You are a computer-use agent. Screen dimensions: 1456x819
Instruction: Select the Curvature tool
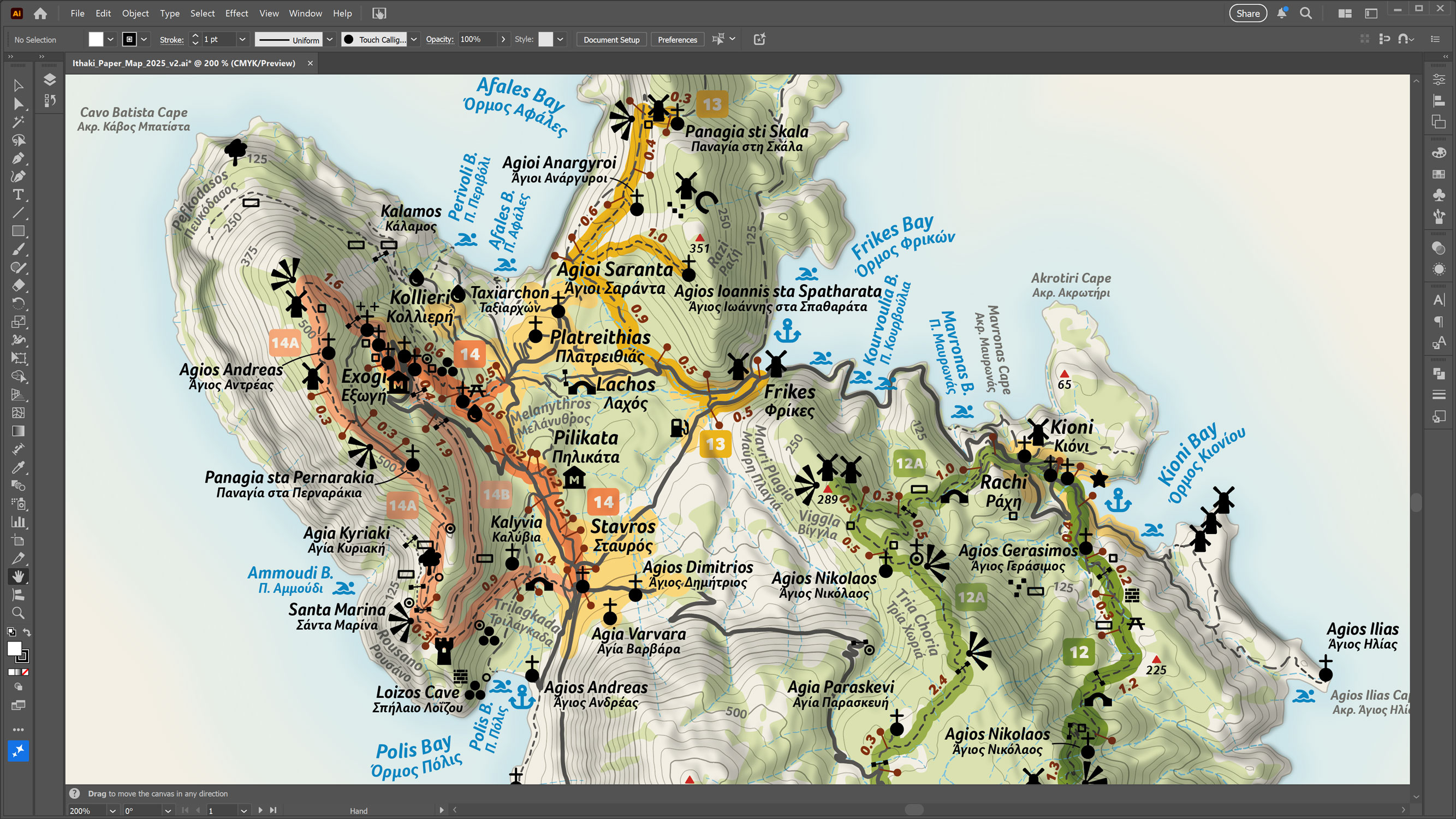[x=18, y=176]
